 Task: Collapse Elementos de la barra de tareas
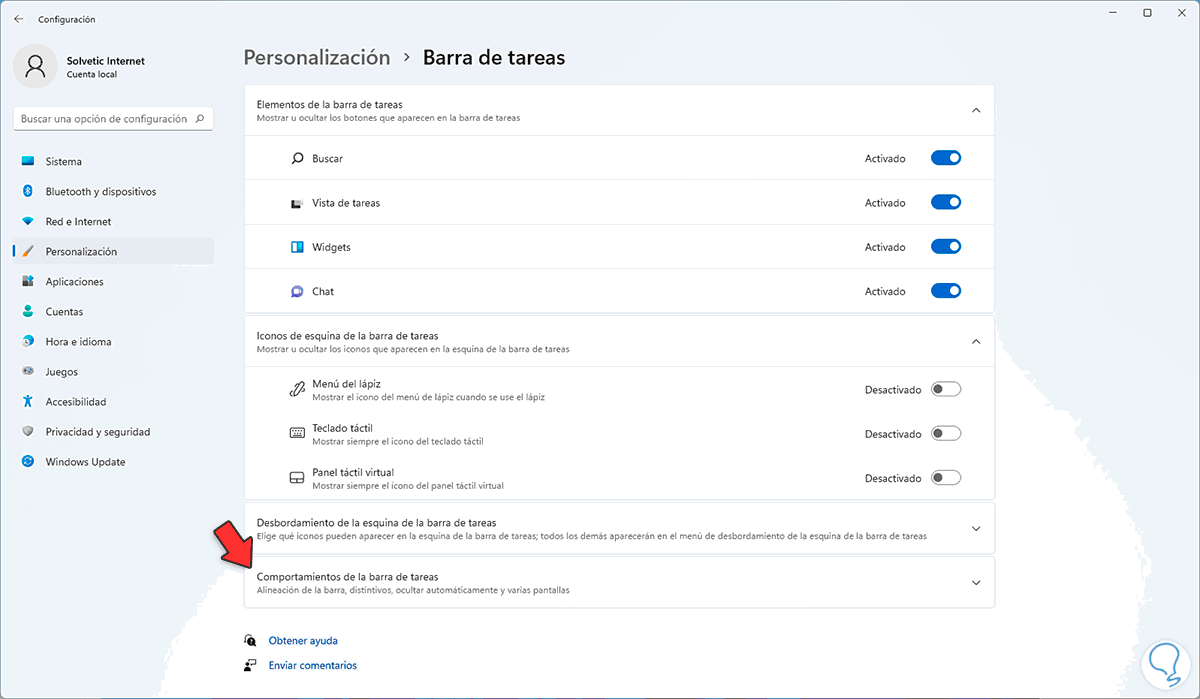click(x=976, y=110)
